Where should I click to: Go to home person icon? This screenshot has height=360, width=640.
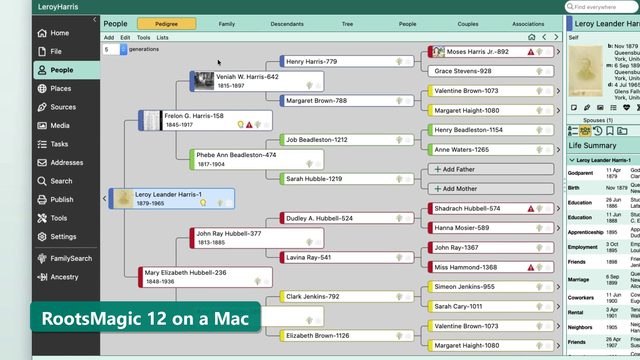(x=531, y=37)
